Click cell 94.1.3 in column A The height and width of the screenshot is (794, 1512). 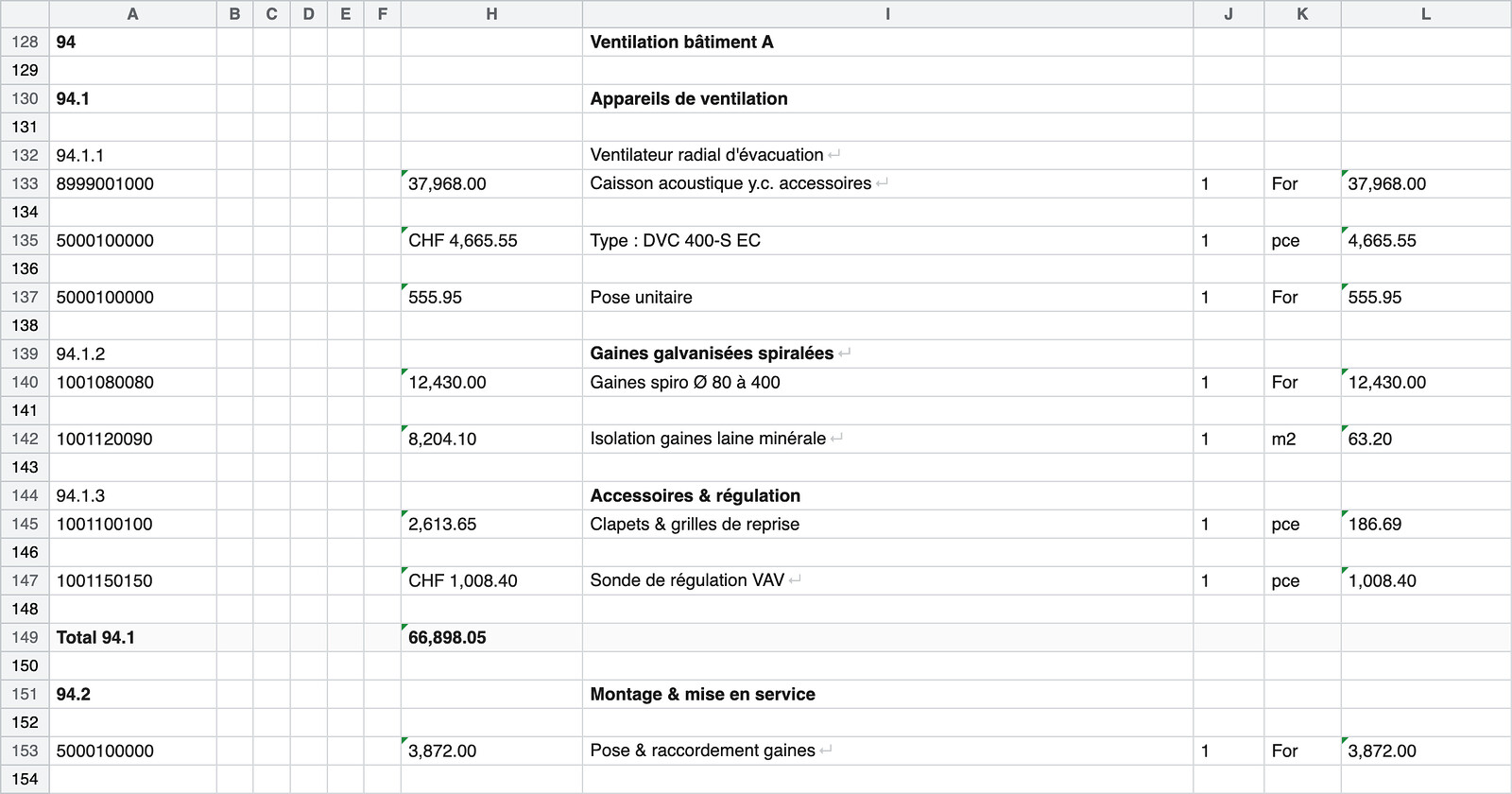coord(132,495)
